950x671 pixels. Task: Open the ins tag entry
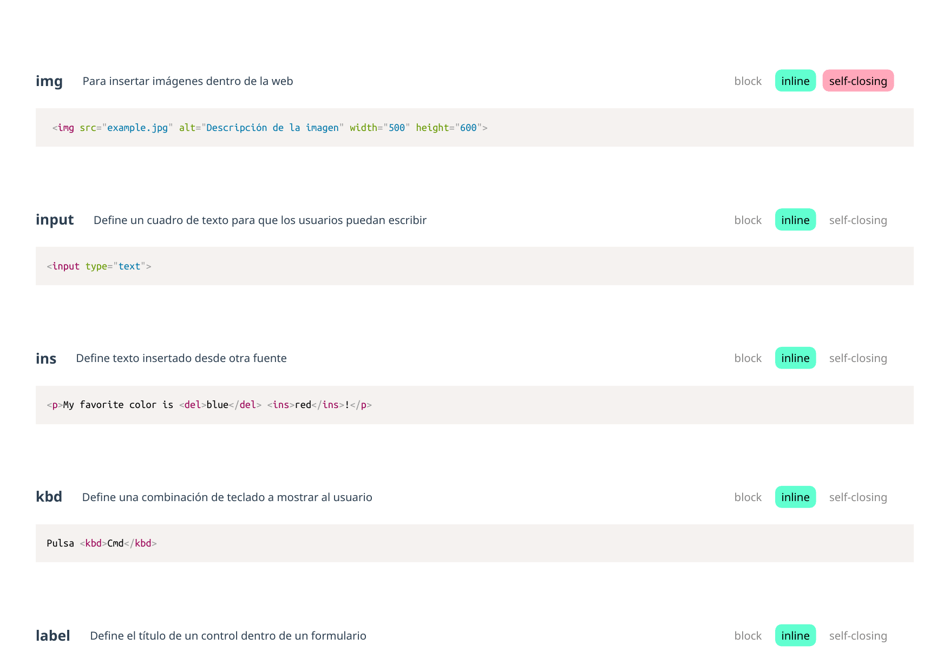pos(46,357)
